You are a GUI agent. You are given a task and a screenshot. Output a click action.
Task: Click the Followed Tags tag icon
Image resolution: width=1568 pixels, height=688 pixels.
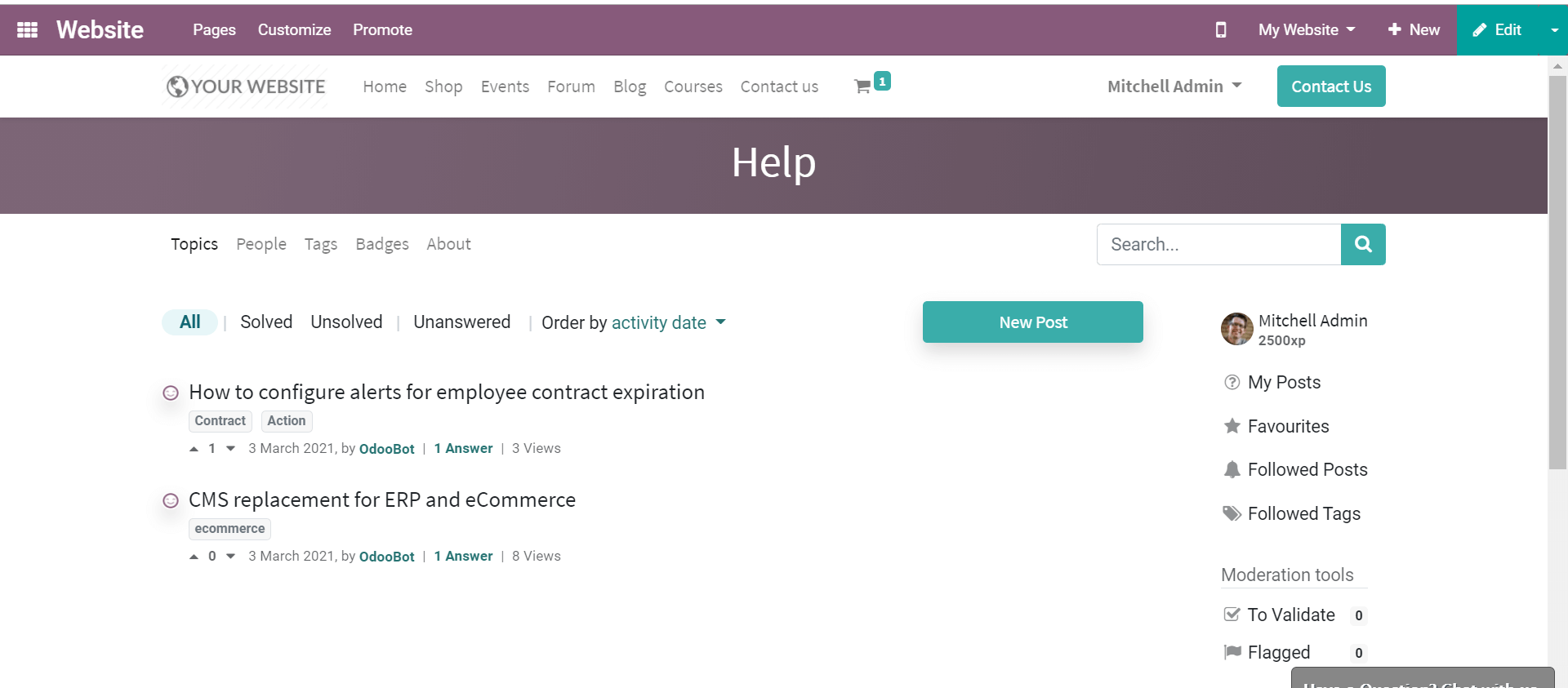click(x=1232, y=513)
